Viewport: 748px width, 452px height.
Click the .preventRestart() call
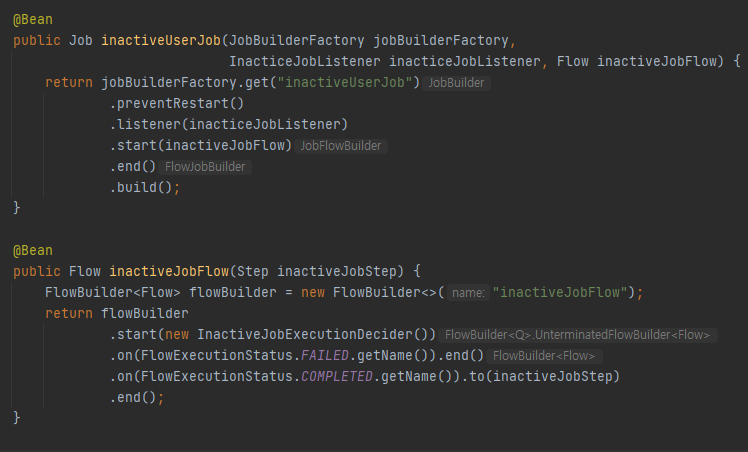[x=177, y=103]
